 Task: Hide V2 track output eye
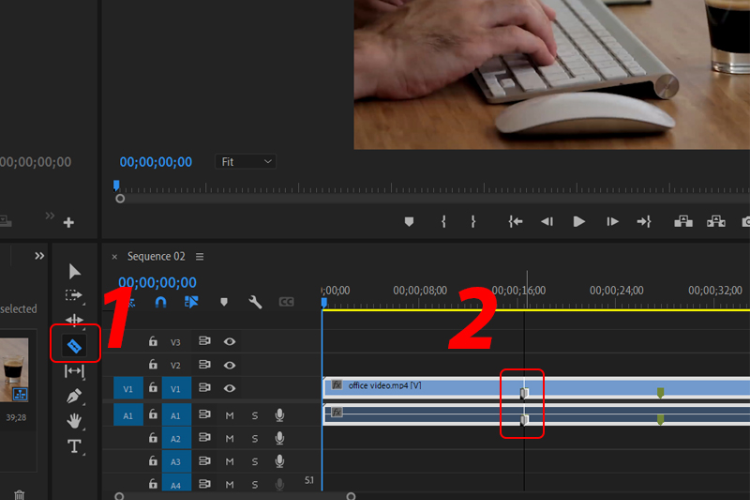pos(230,365)
